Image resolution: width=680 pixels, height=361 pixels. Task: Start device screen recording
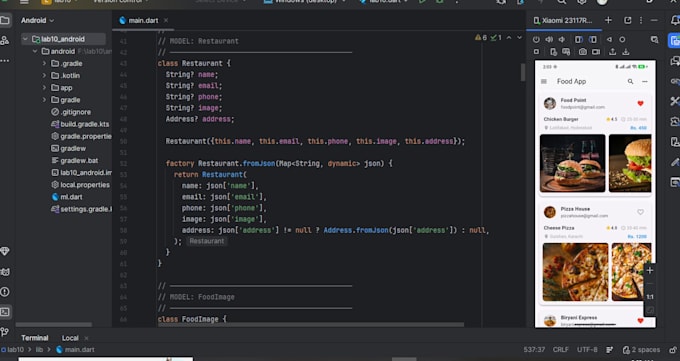tap(596, 52)
